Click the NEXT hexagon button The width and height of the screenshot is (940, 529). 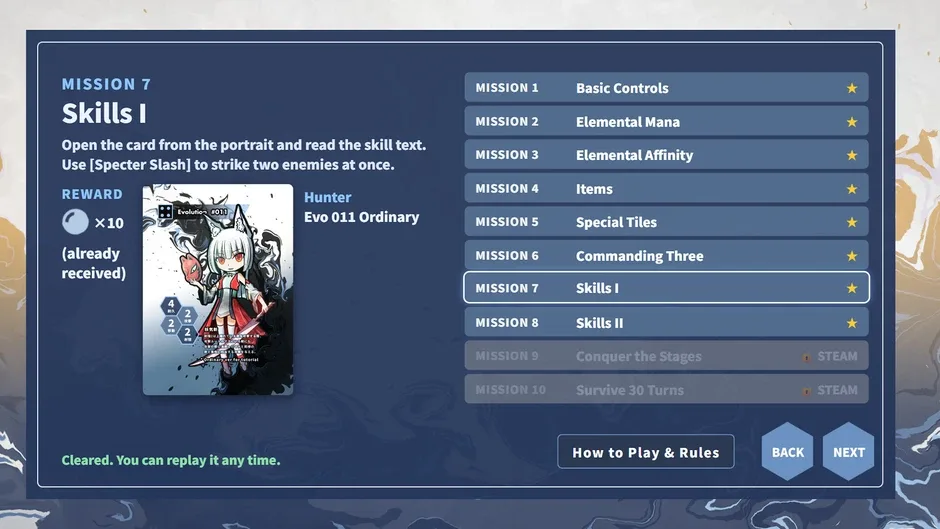click(x=848, y=452)
